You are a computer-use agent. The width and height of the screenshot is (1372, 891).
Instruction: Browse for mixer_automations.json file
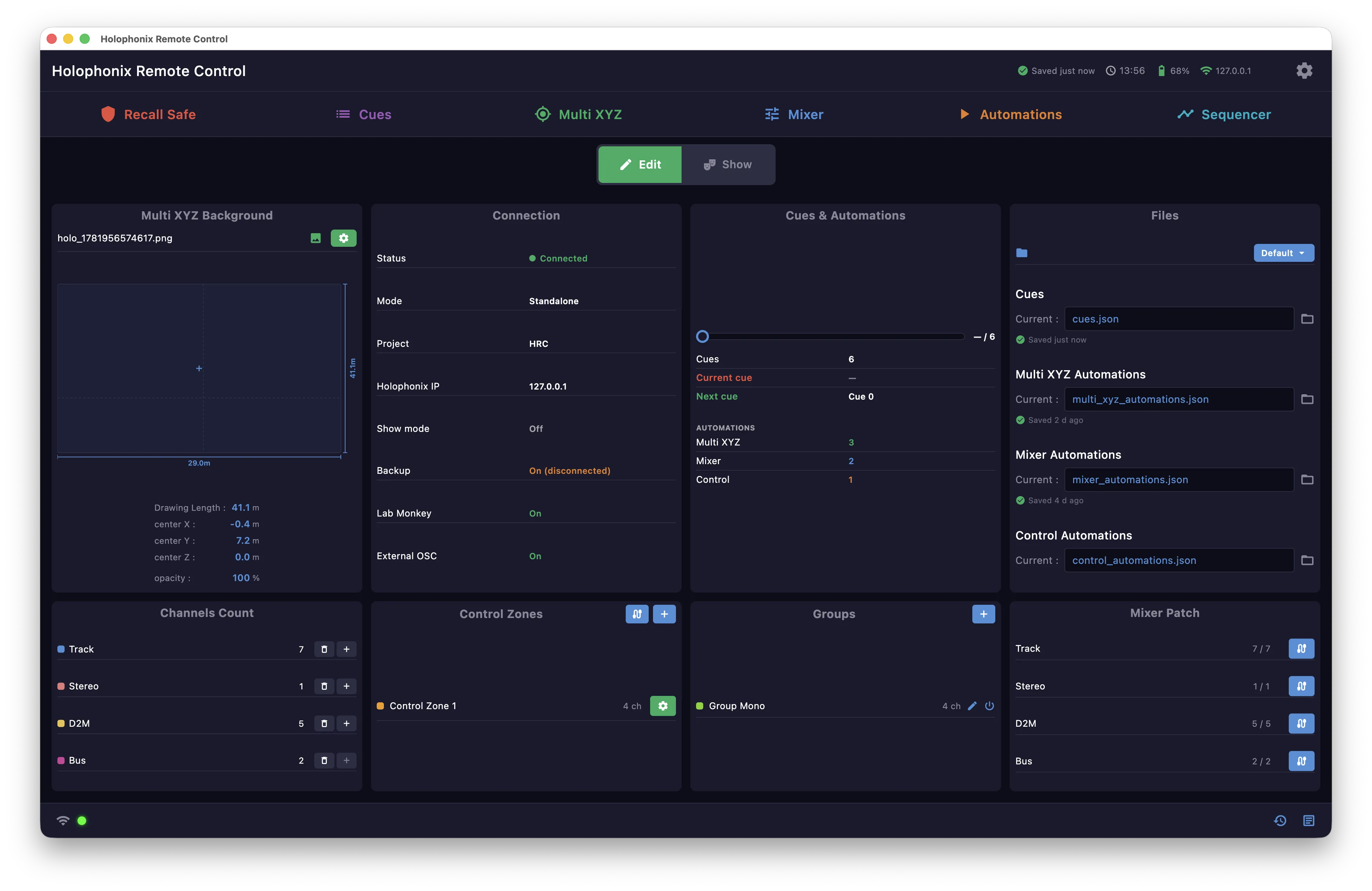(1307, 480)
